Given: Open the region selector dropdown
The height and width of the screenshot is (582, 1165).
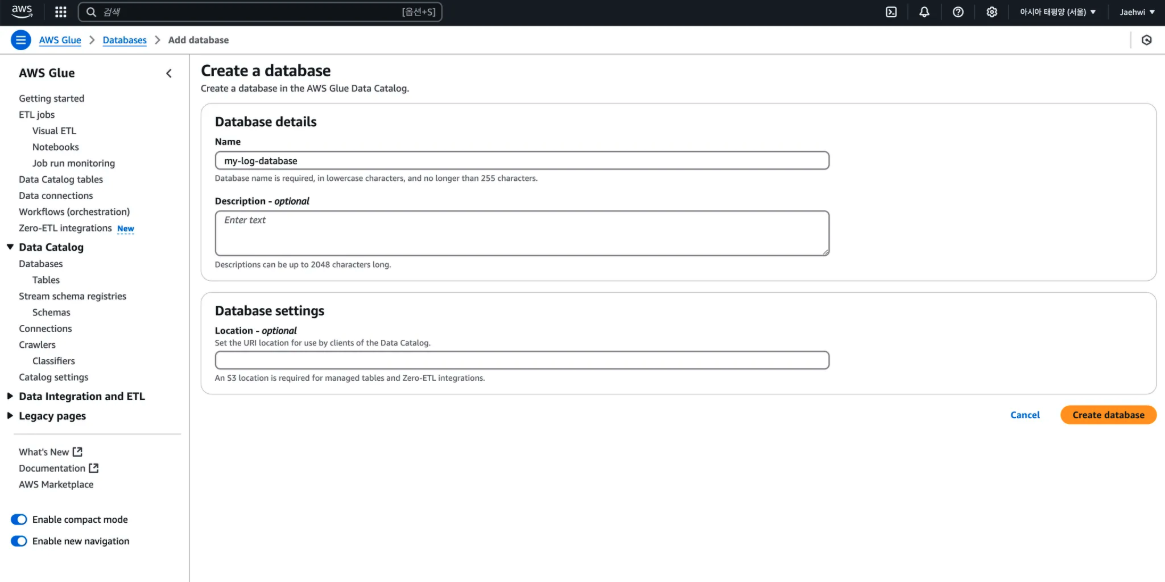Looking at the screenshot, I should click(1057, 12).
